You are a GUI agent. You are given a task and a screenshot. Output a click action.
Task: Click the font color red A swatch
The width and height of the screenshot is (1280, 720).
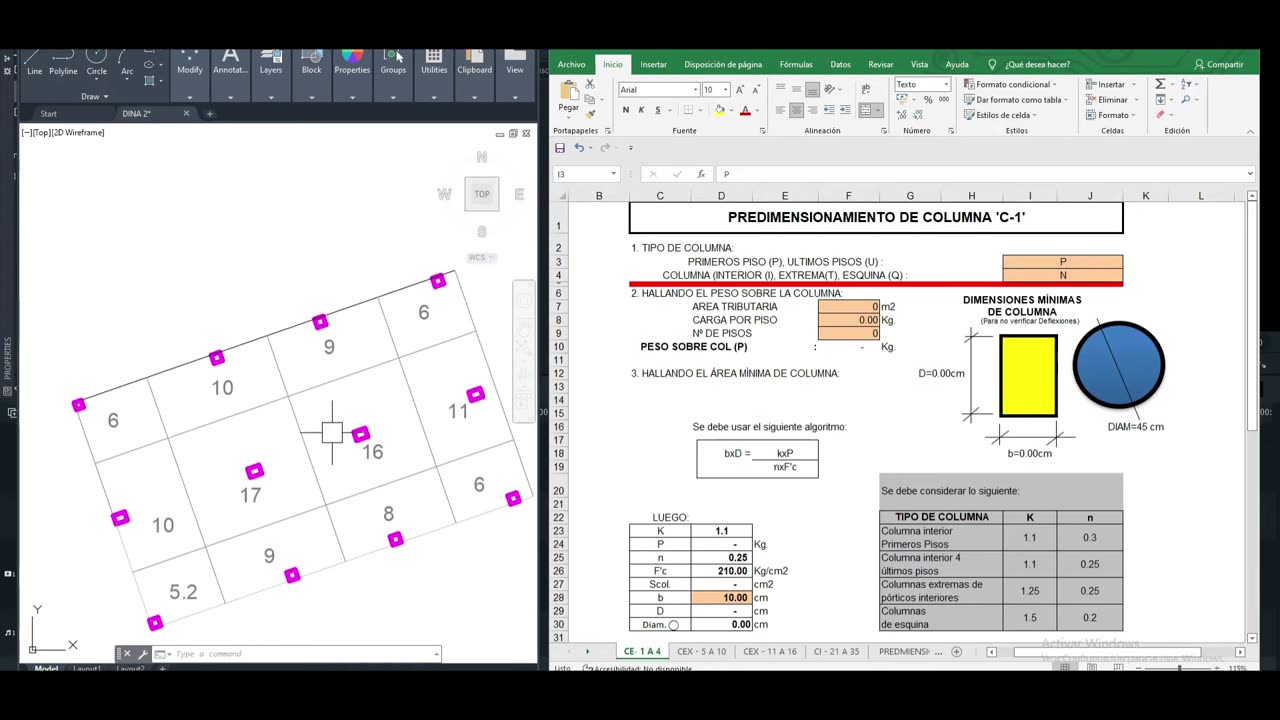click(745, 110)
